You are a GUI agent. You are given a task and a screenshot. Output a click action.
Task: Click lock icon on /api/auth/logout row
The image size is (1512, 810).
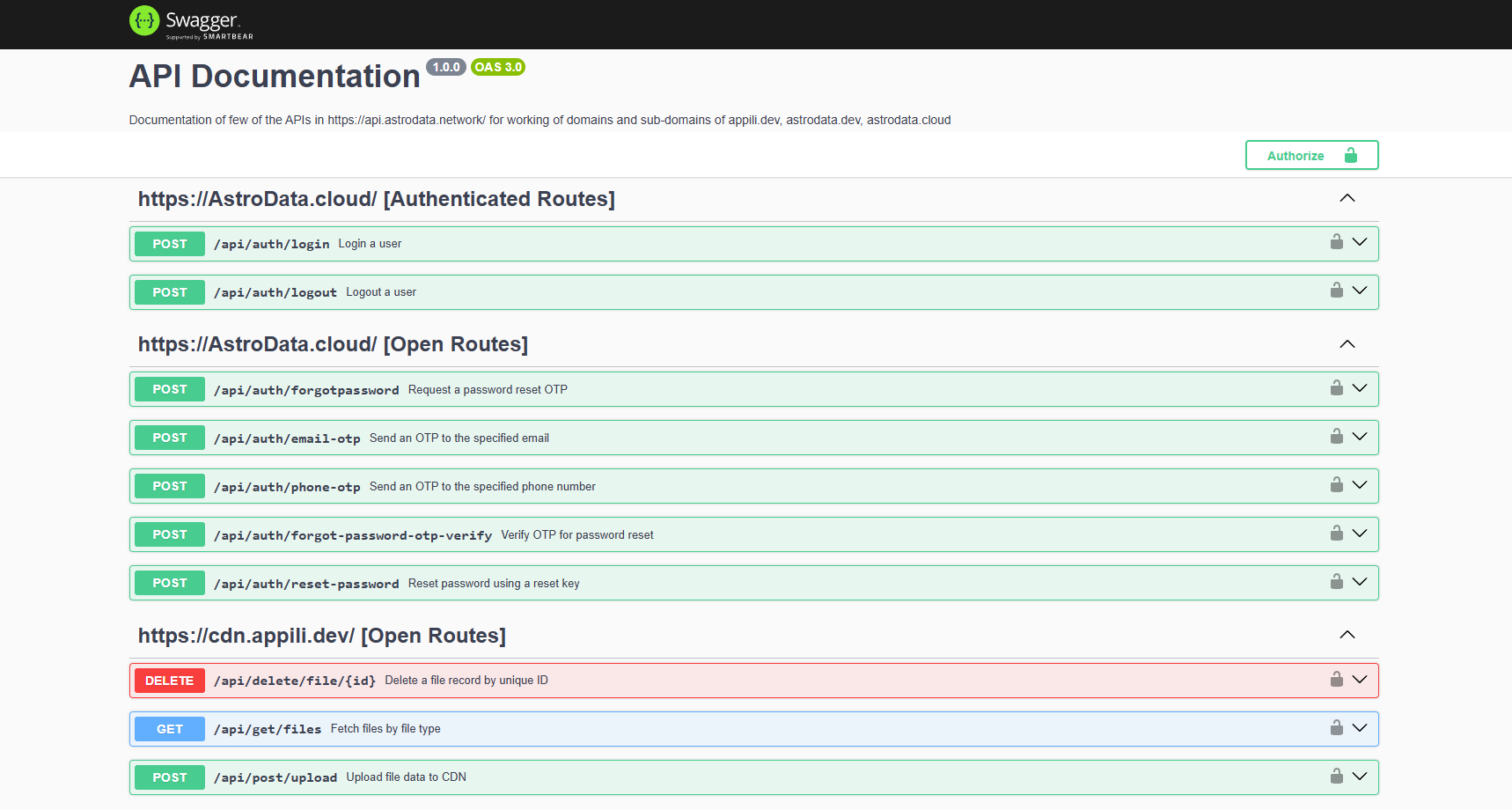click(1336, 291)
